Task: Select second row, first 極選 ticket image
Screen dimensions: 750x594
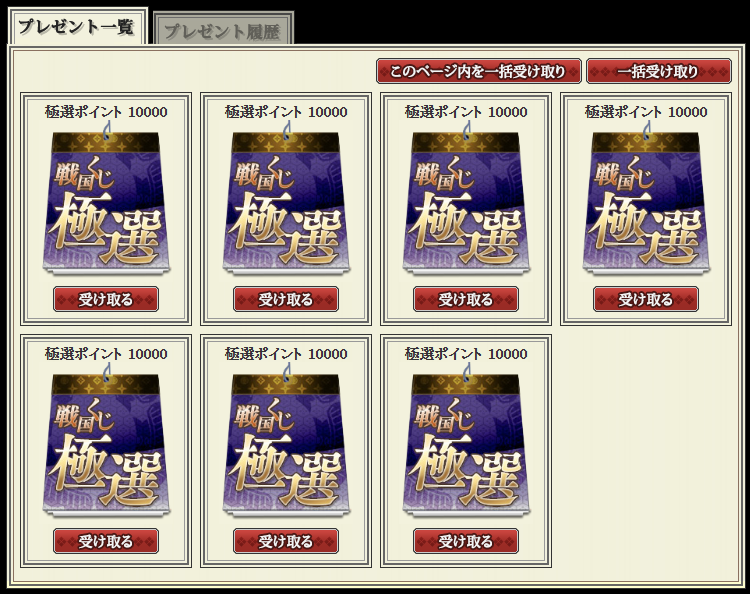Action: click(x=106, y=440)
